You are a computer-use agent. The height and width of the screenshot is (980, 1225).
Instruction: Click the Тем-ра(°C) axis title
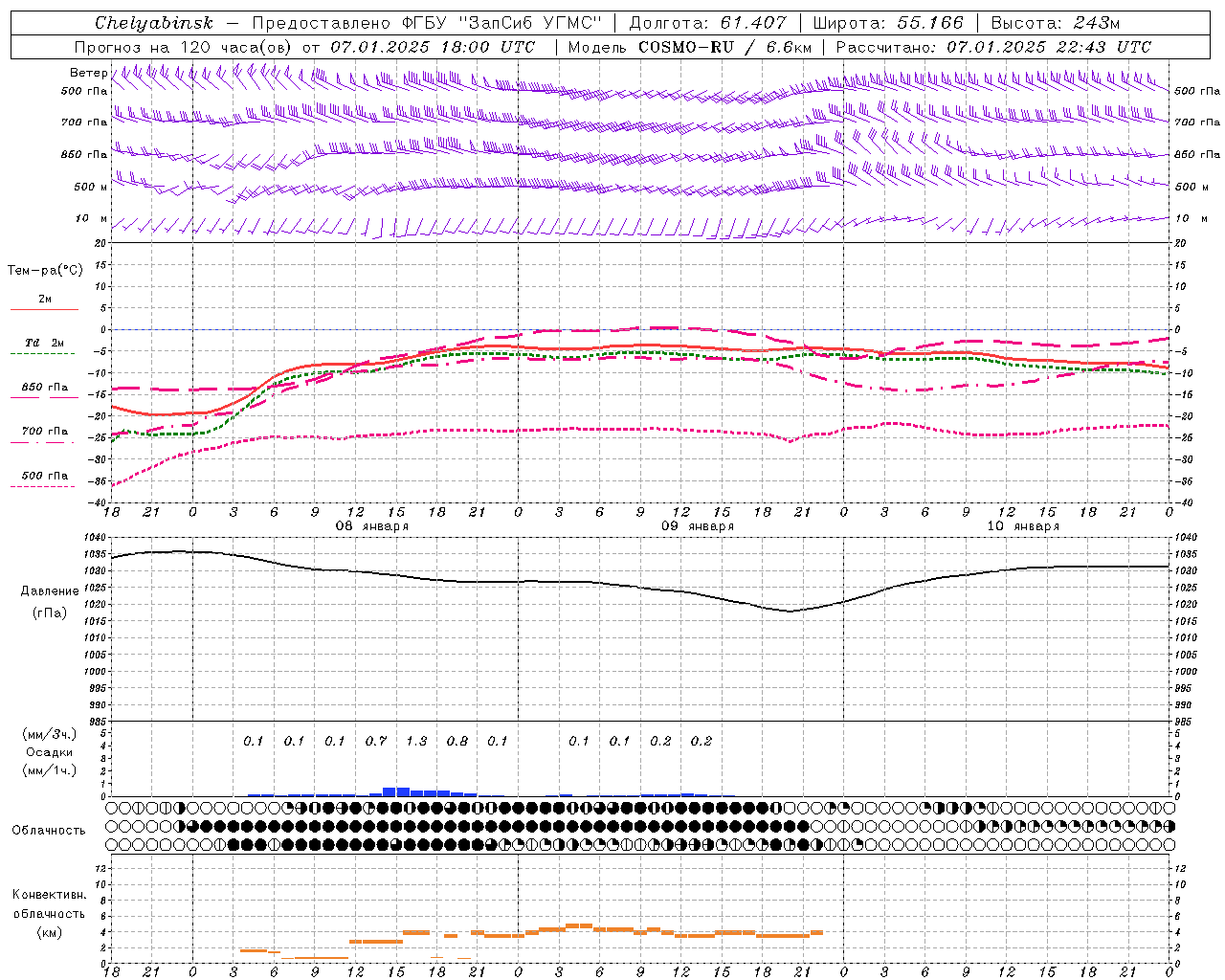(45, 271)
